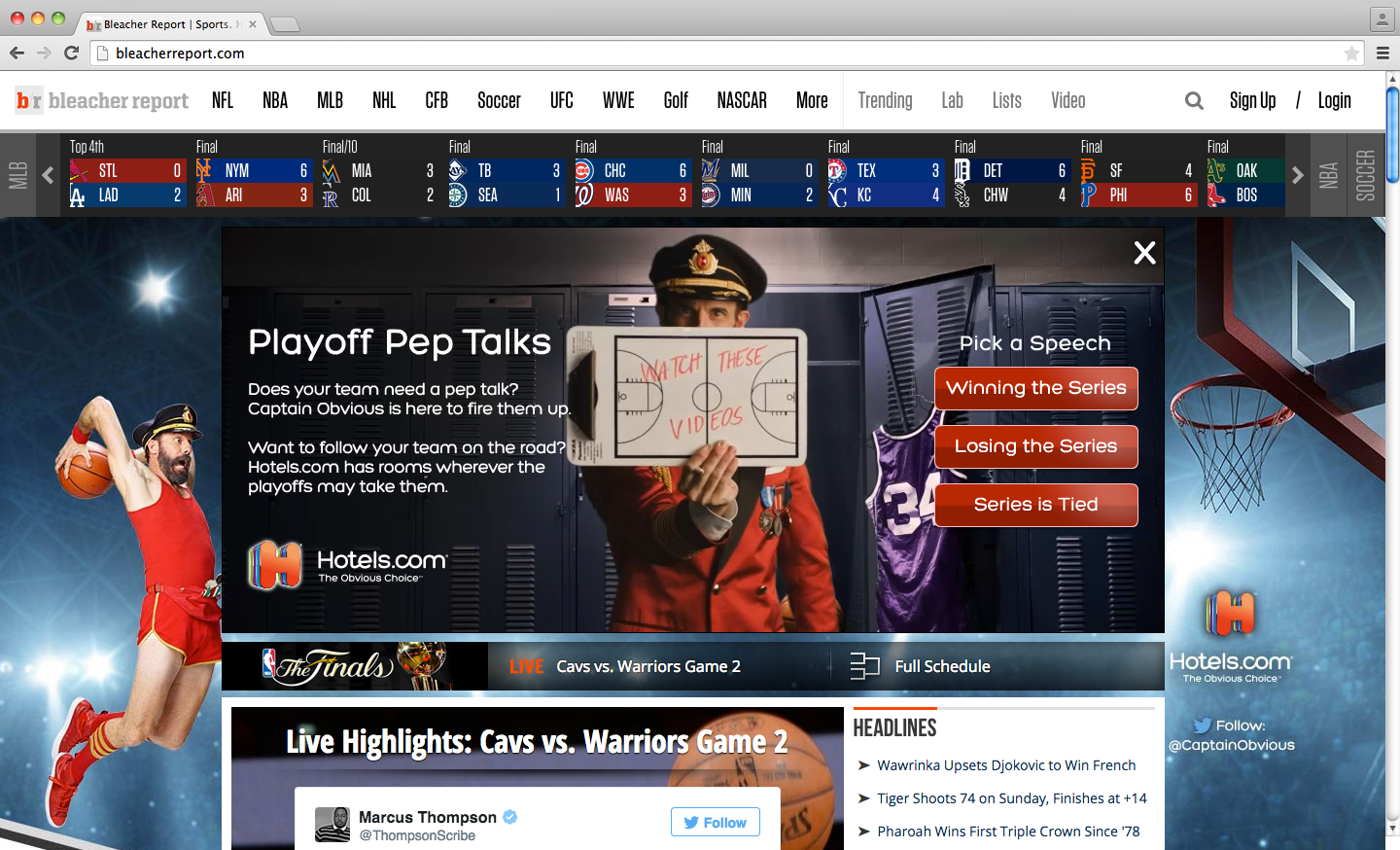Open the Chrome user profile button

pyautogui.click(x=1382, y=18)
